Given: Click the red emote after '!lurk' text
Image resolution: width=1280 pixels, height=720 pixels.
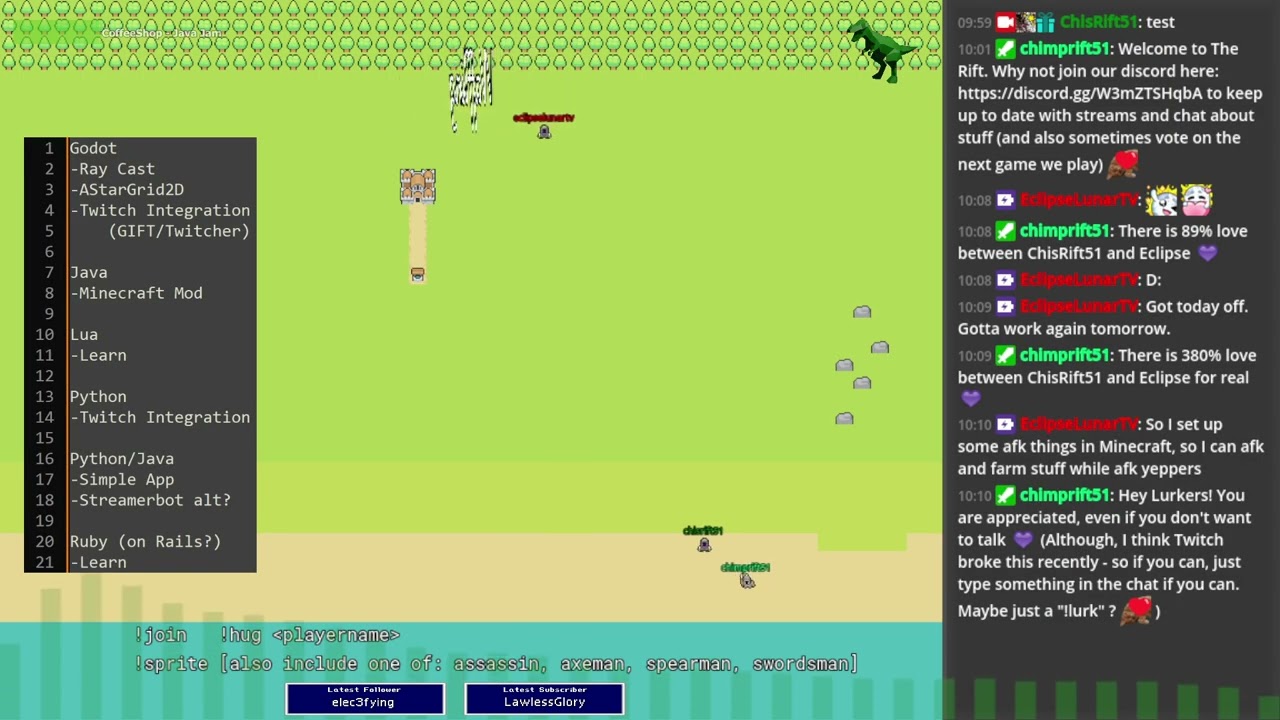Looking at the screenshot, I should (1136, 609).
